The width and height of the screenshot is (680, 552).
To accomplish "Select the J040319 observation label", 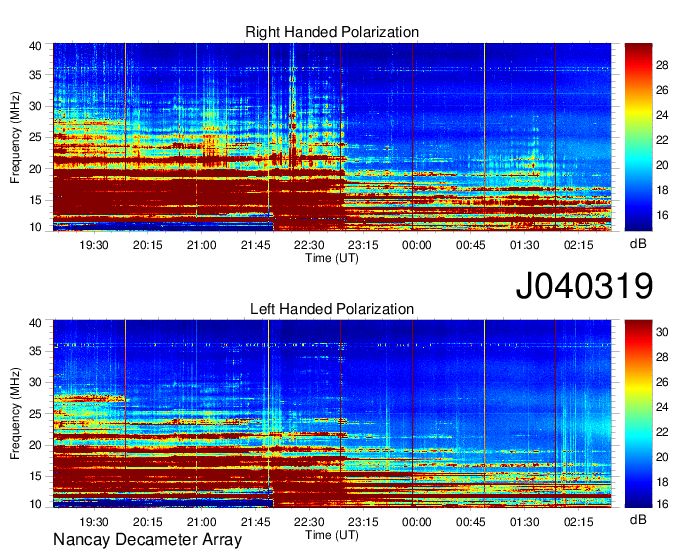I will [x=584, y=285].
